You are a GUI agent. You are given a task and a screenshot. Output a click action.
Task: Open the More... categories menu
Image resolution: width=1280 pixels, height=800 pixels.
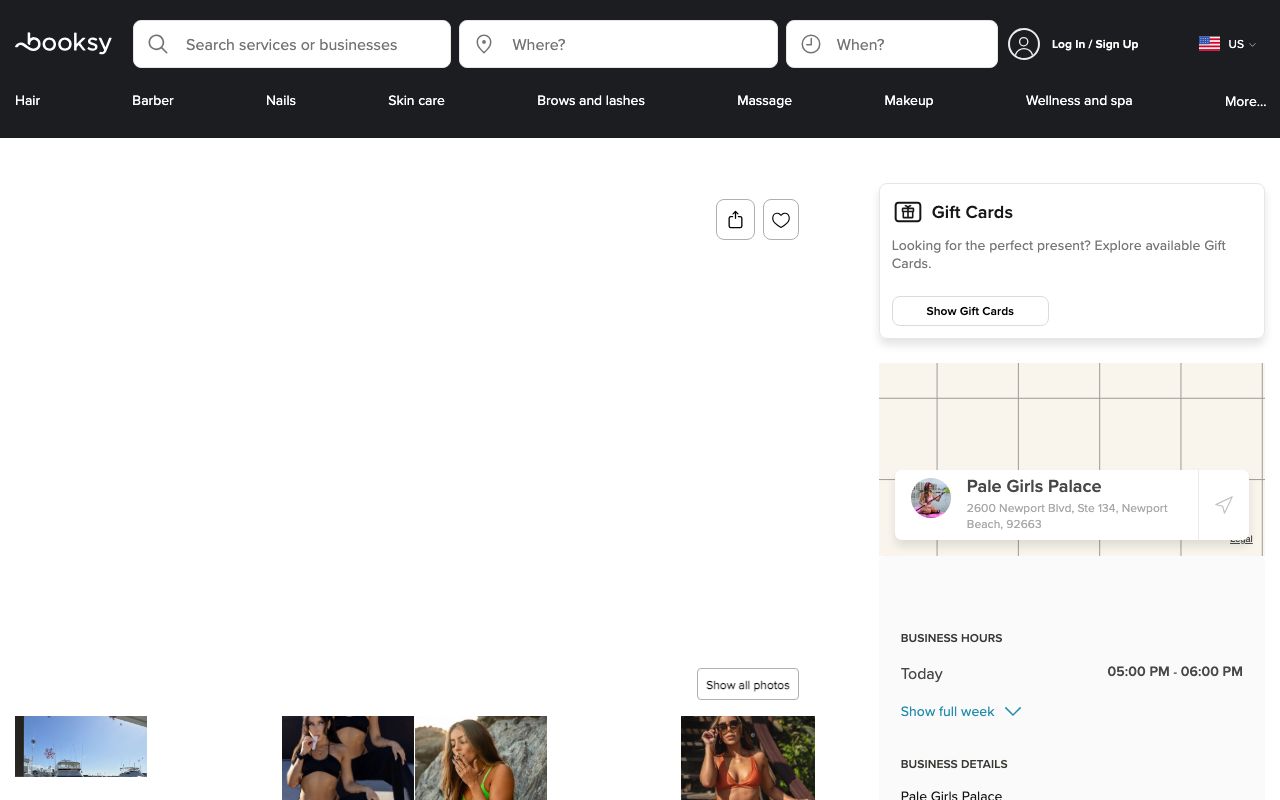[1245, 101]
